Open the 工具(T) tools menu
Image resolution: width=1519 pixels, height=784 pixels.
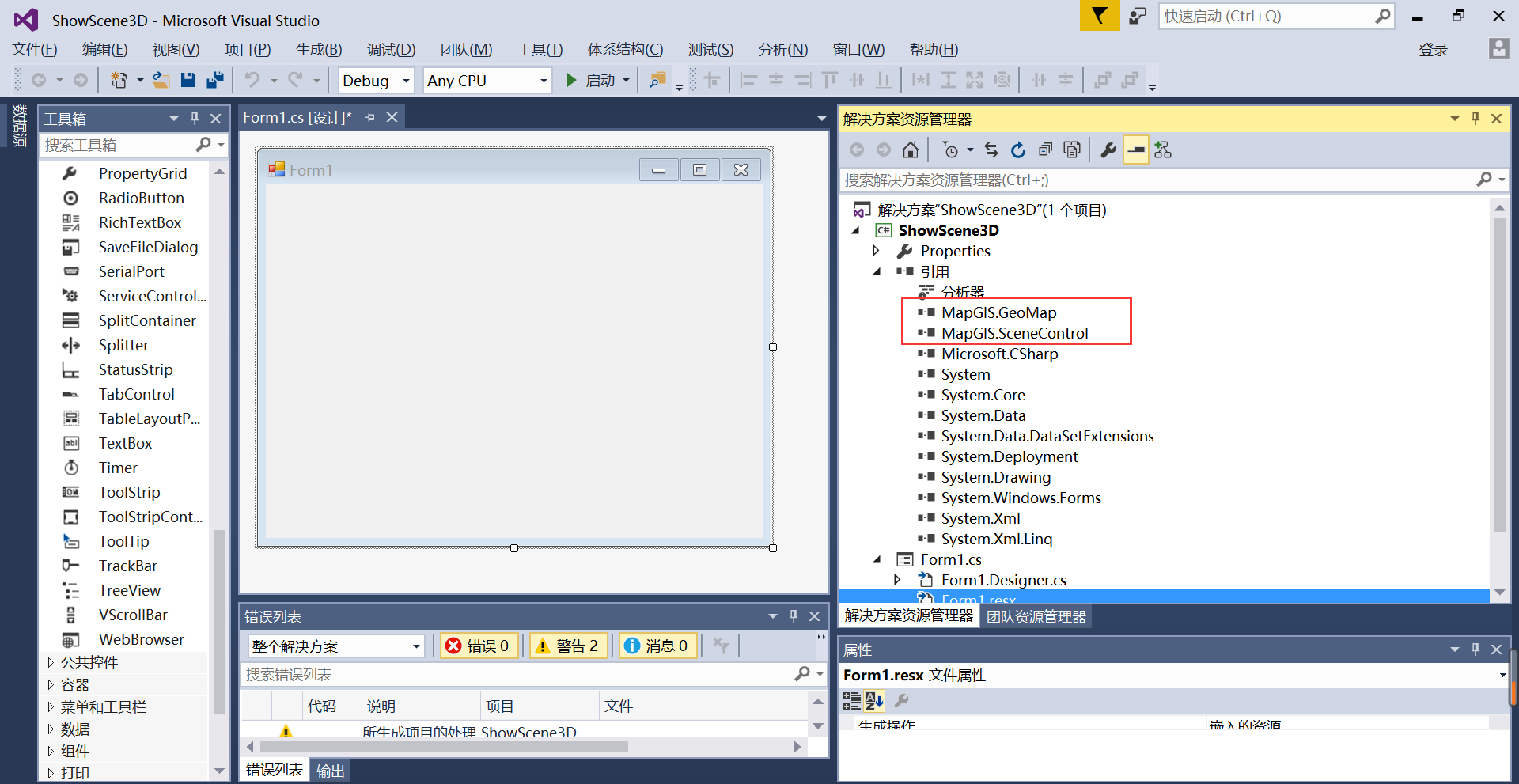tap(540, 49)
